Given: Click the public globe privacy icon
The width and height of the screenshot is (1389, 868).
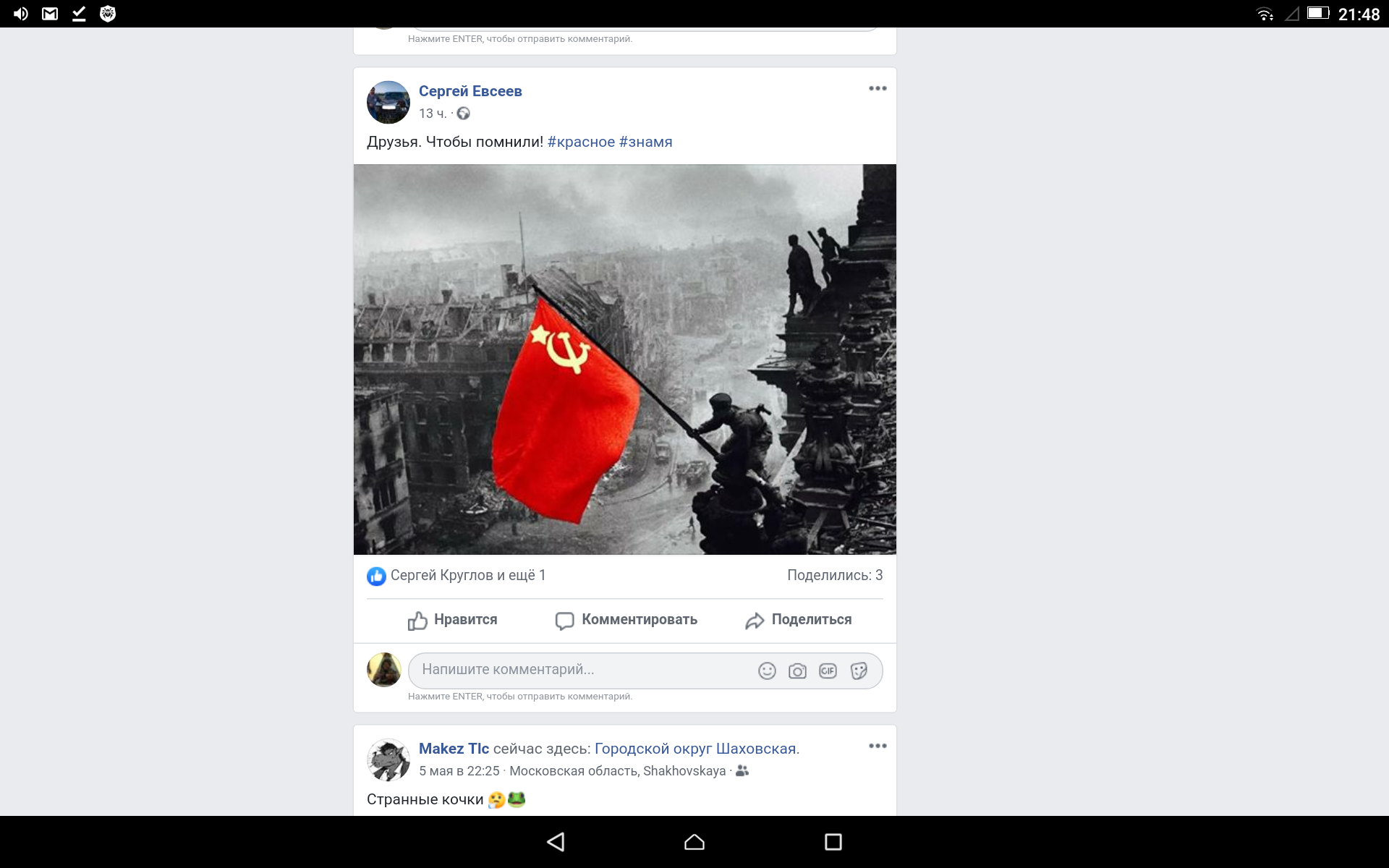Looking at the screenshot, I should [x=464, y=114].
